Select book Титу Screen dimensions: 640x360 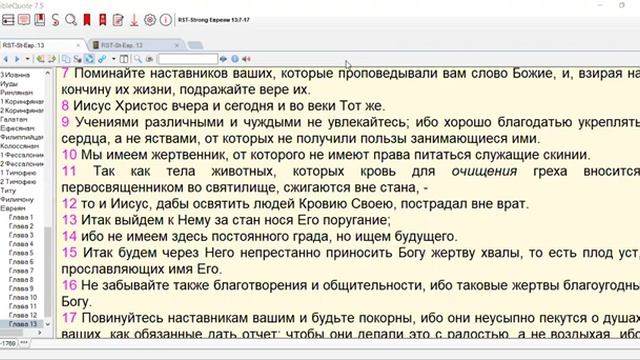coord(8,191)
